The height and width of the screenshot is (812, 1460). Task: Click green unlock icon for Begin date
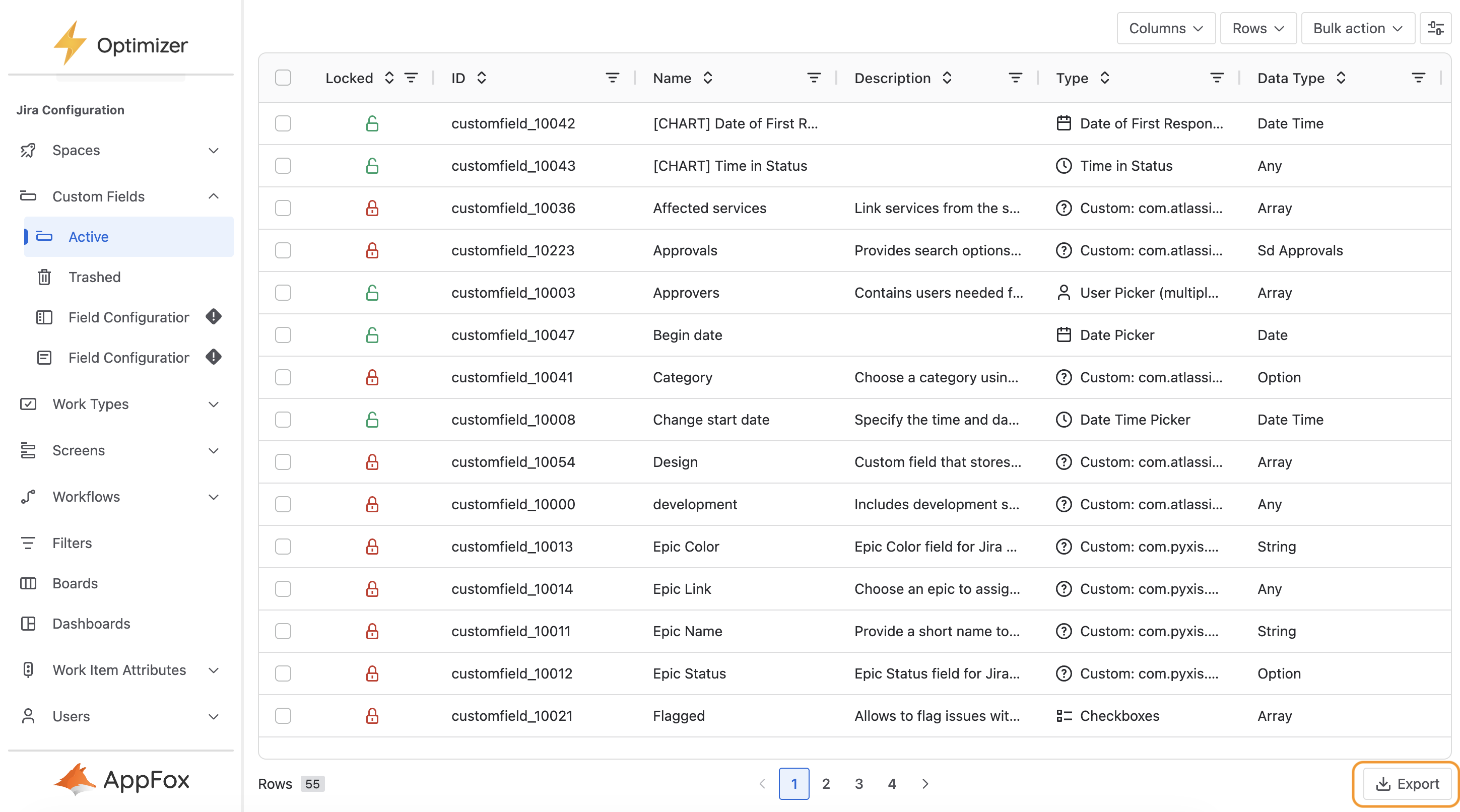[x=372, y=335]
